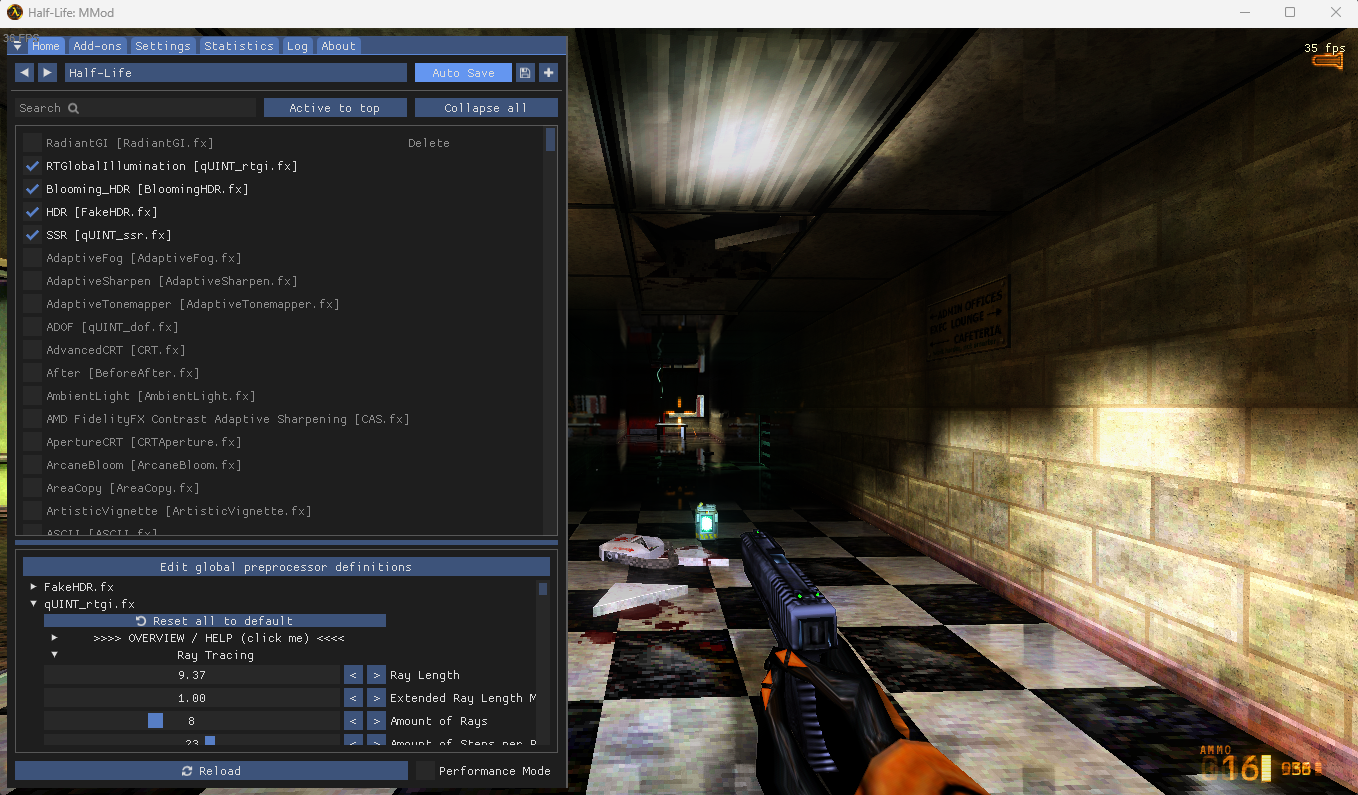Click the Half-Life preset name field
Image resolution: width=1358 pixels, height=795 pixels.
click(x=236, y=73)
